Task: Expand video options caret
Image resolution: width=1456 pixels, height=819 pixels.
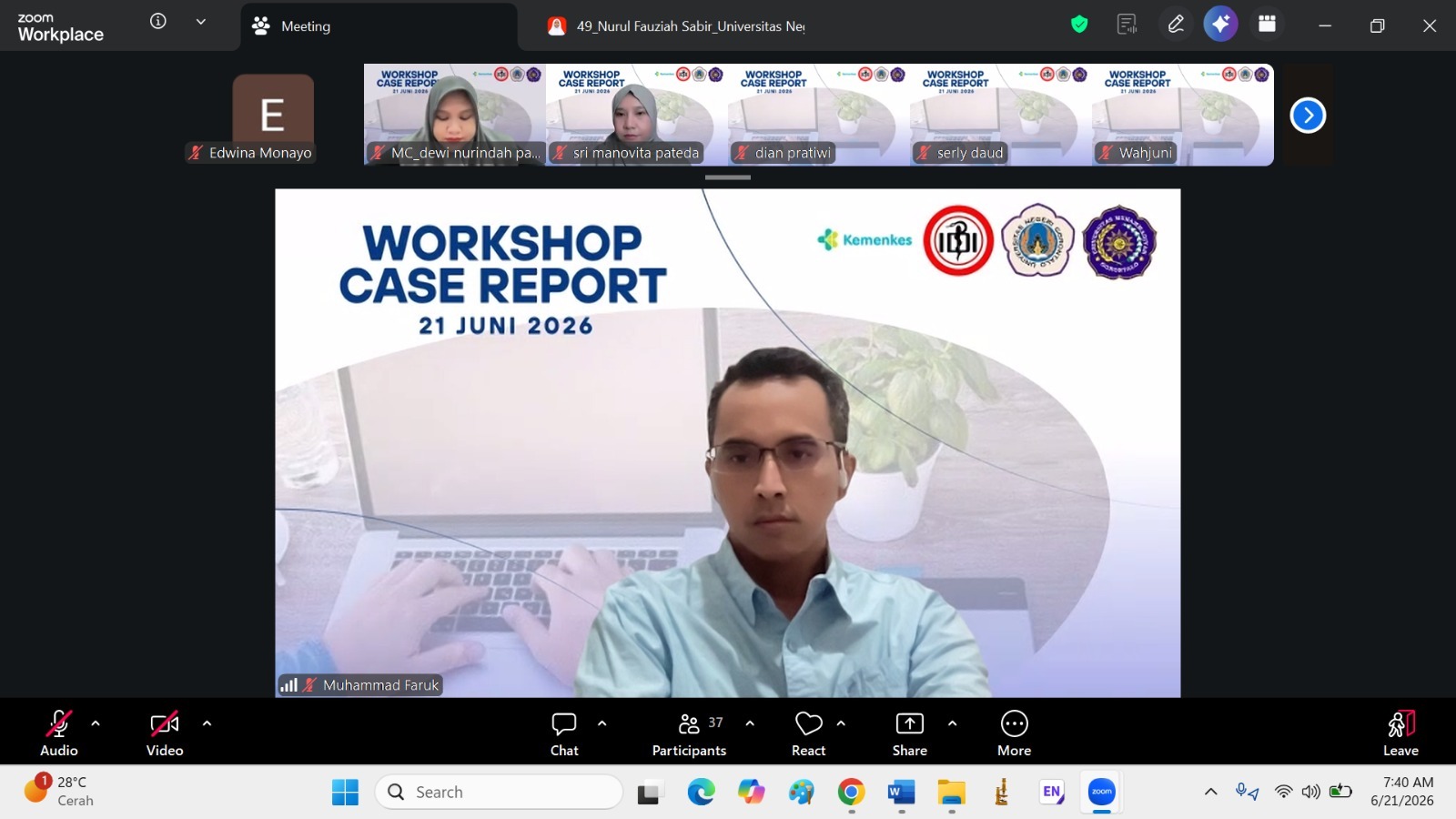Action: 207,723
